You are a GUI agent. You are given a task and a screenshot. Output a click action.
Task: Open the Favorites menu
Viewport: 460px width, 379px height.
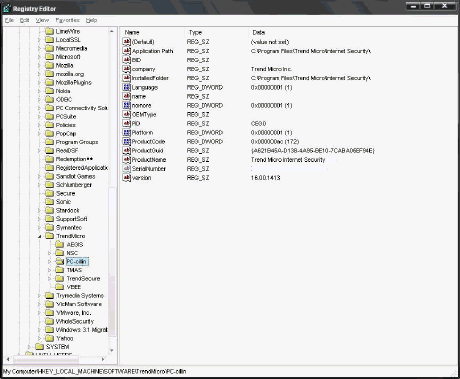[68, 20]
